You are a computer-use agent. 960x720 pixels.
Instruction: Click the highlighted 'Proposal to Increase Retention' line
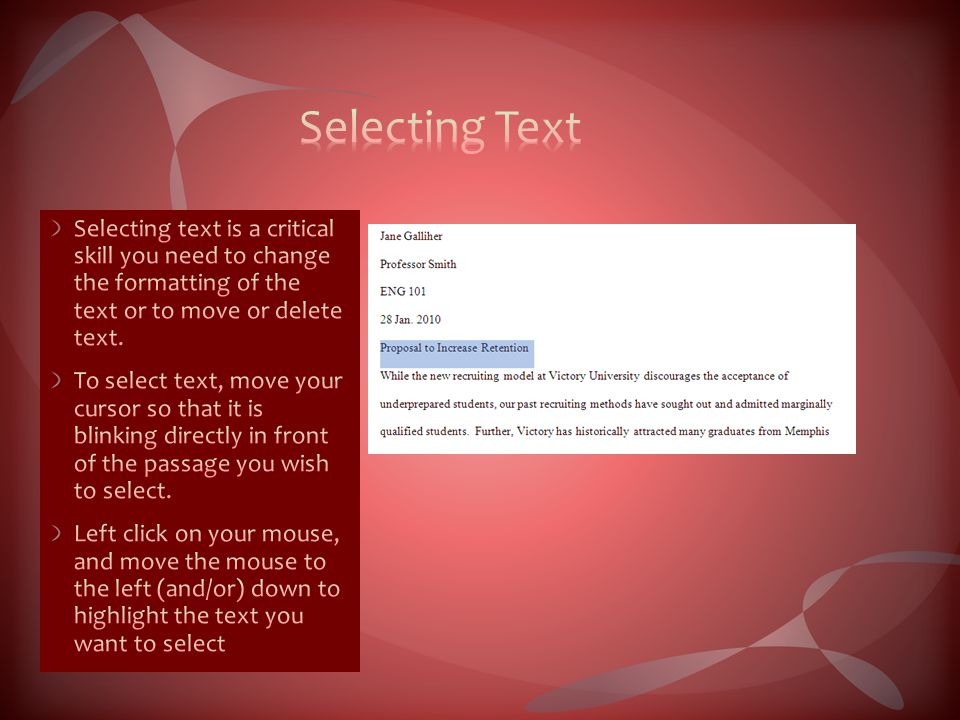[454, 348]
